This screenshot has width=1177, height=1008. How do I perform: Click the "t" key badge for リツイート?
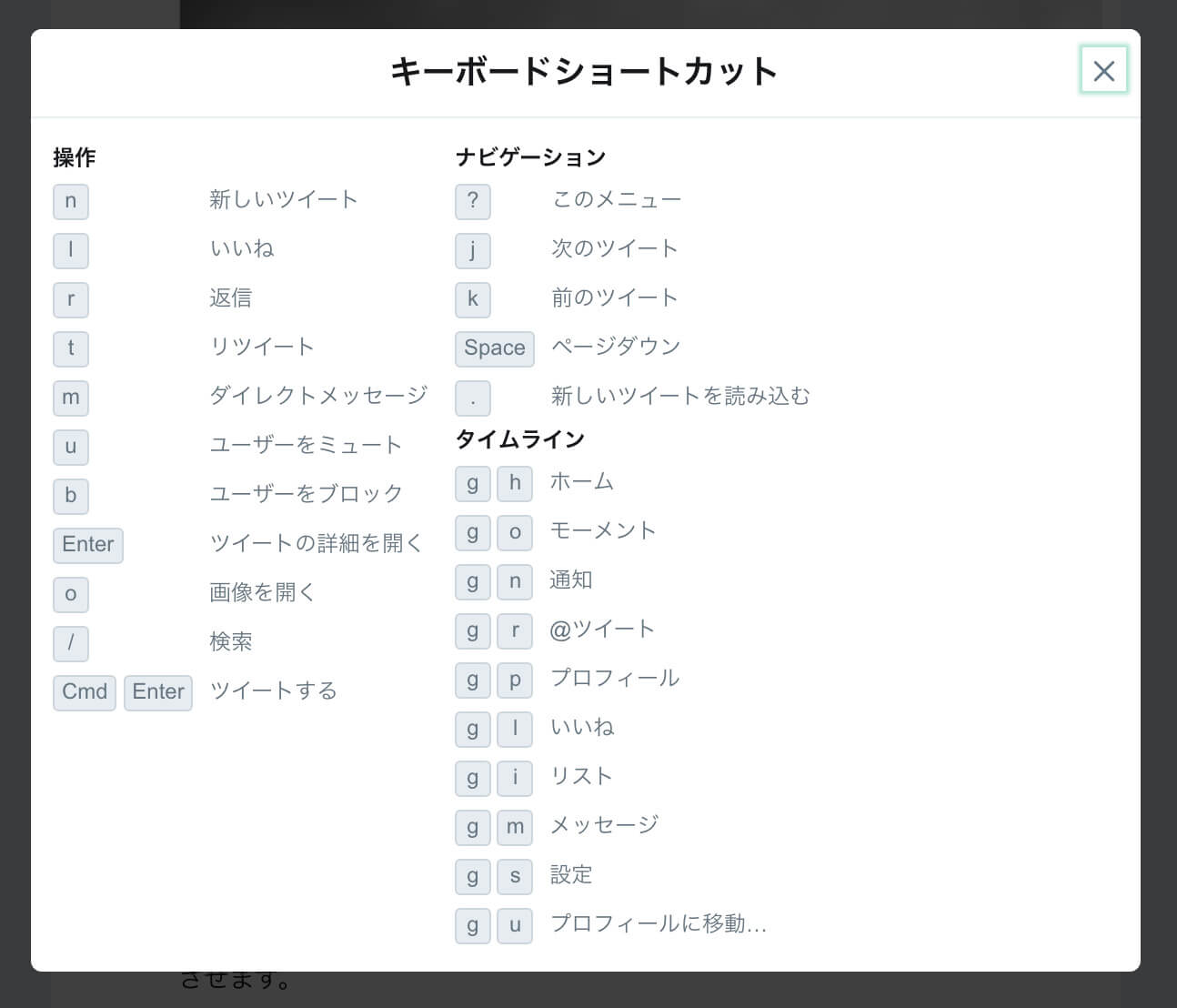tap(70, 348)
